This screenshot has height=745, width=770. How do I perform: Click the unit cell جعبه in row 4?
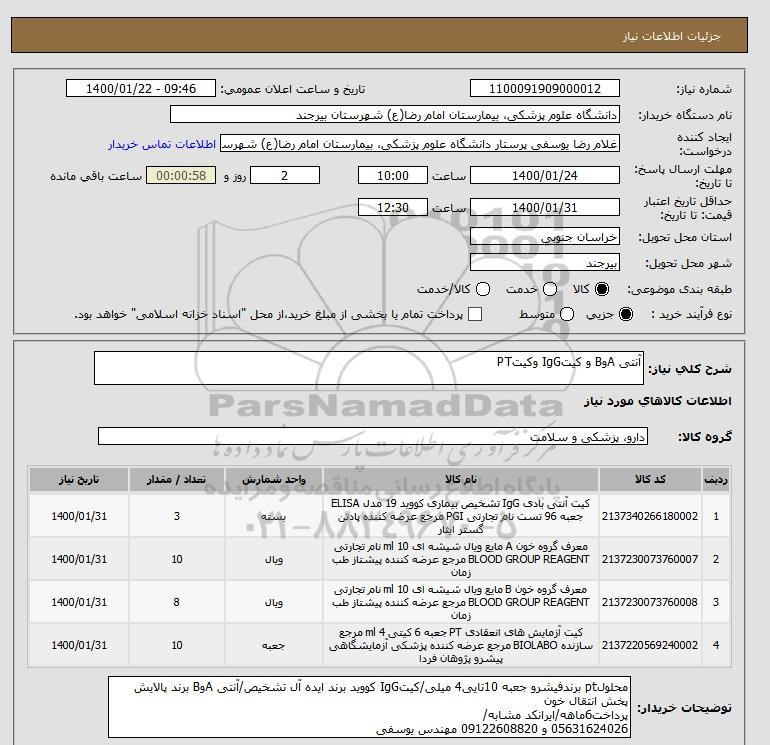(274, 645)
